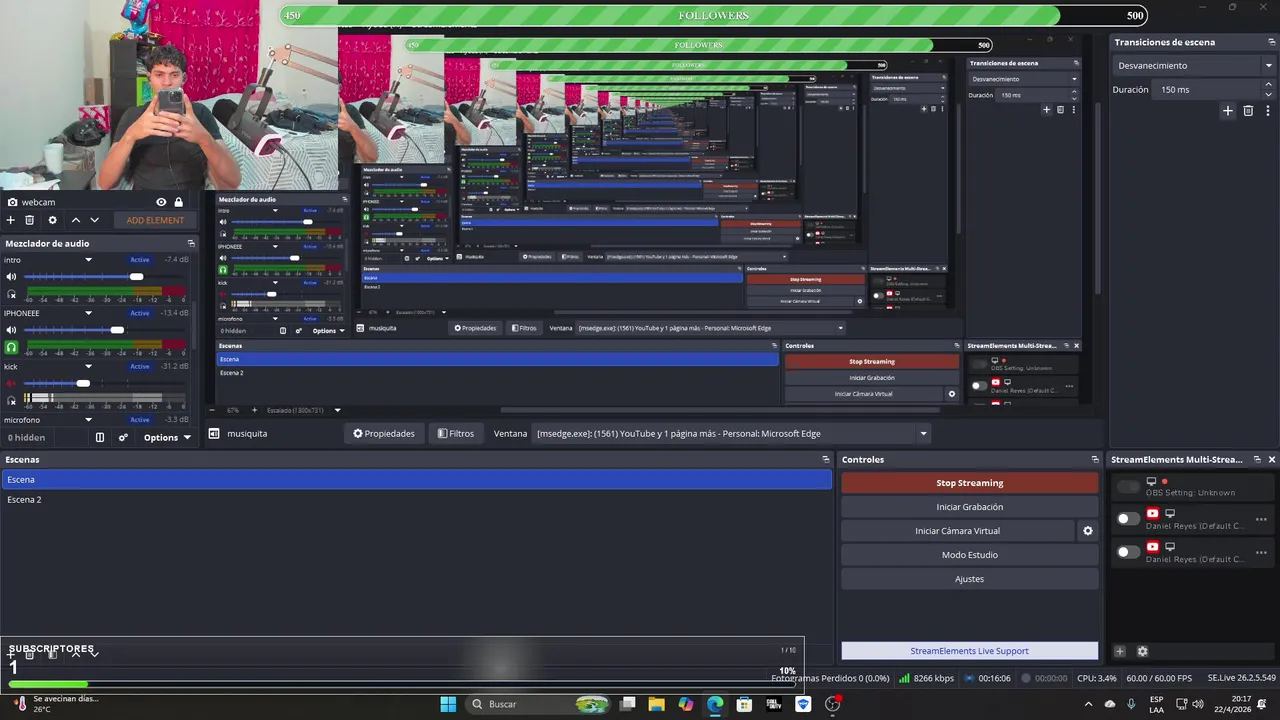Add a multi-stream output with plus icon
The height and width of the screenshot is (720, 1280).
(x=1120, y=651)
